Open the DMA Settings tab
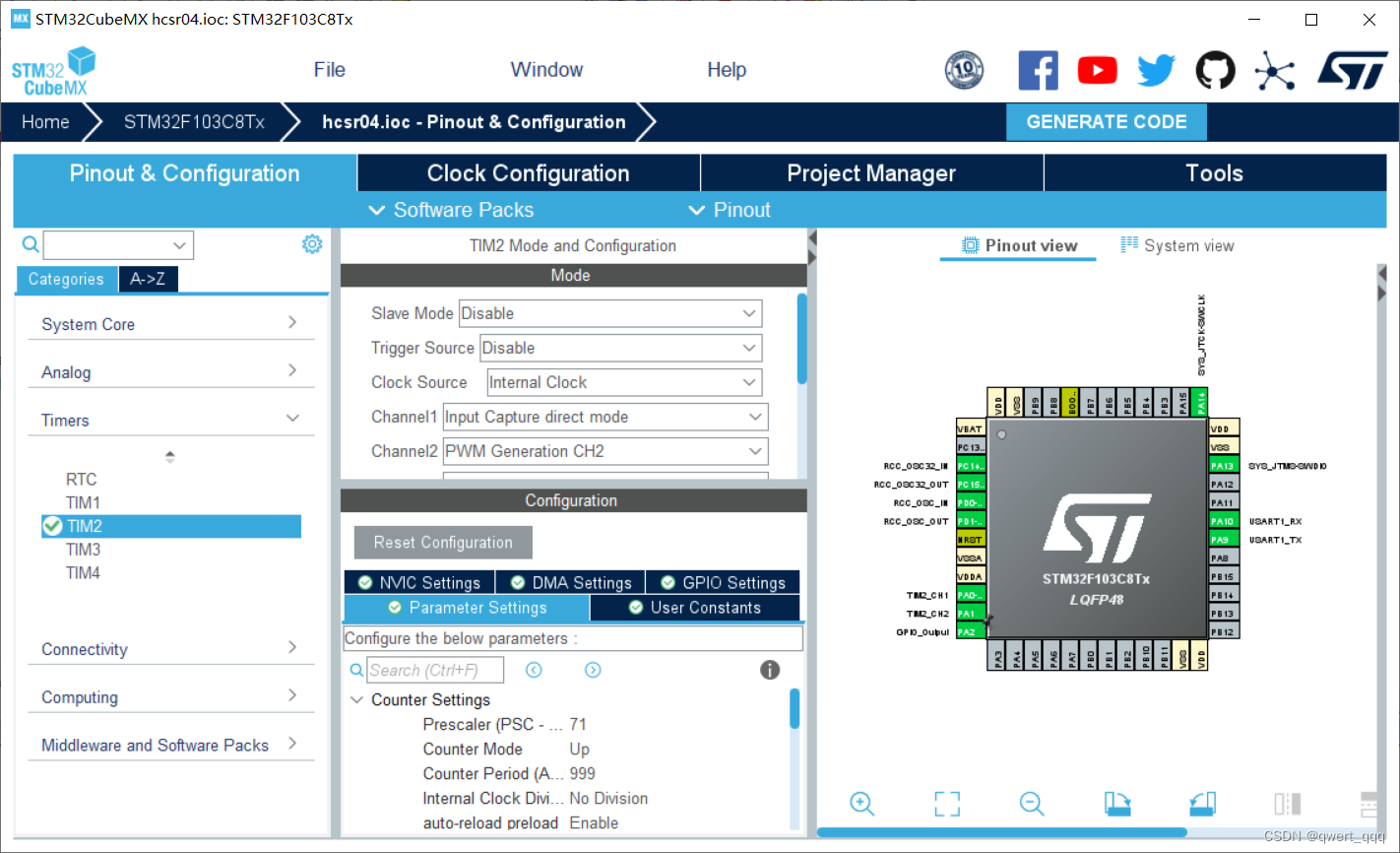 pos(571,583)
